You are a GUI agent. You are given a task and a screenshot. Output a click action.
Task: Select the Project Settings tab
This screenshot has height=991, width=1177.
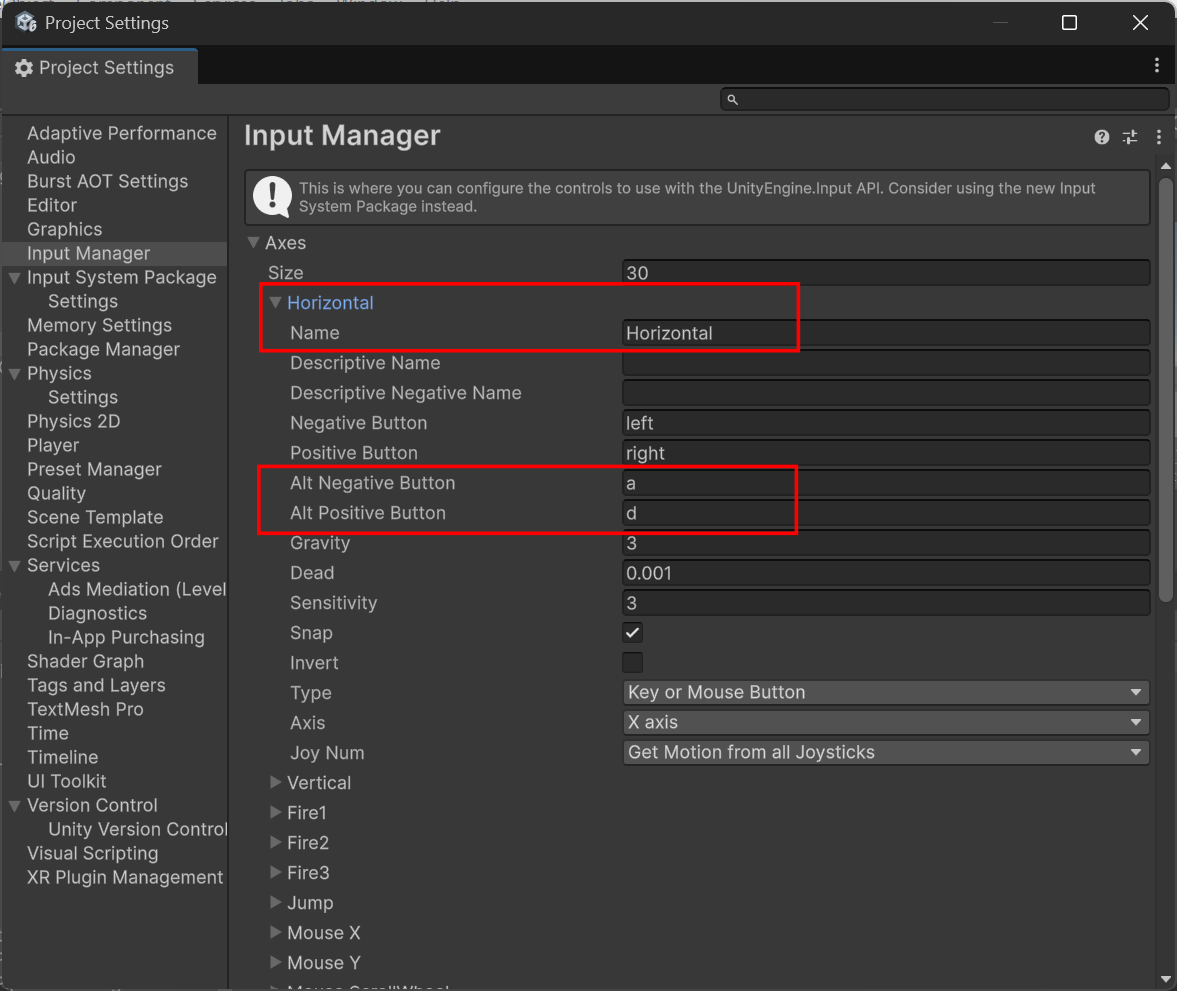[99, 67]
